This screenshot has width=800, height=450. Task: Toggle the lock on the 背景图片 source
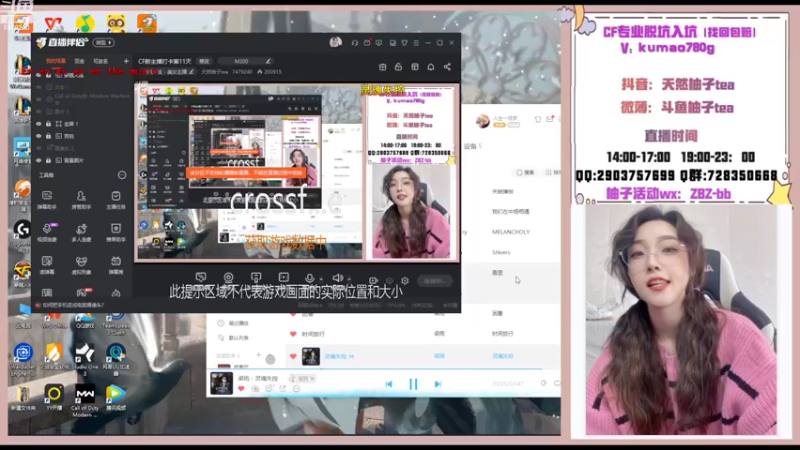coord(48,160)
